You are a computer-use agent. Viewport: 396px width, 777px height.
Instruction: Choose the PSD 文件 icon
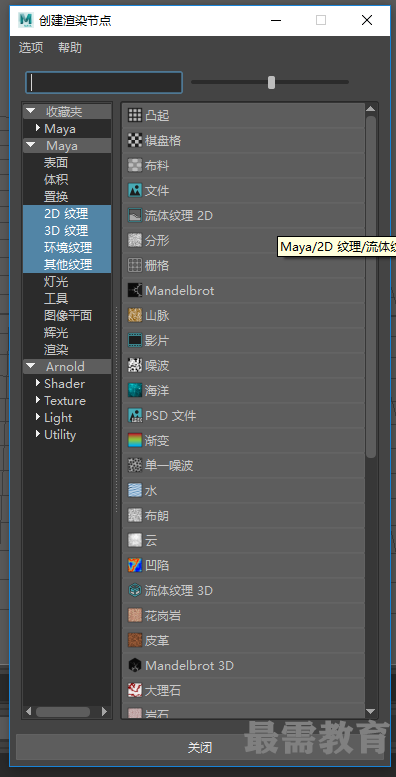tap(135, 415)
